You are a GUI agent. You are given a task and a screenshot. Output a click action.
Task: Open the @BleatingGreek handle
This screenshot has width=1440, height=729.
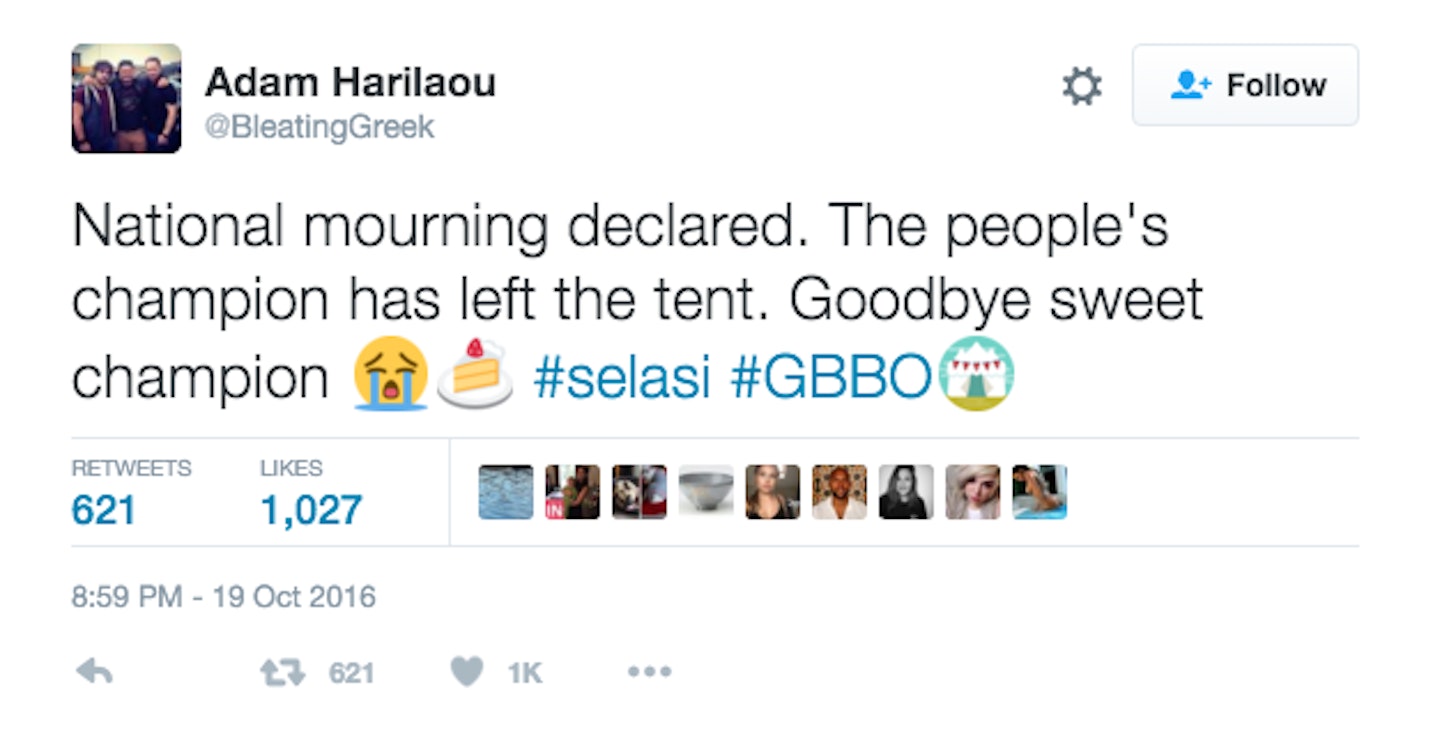point(320,128)
